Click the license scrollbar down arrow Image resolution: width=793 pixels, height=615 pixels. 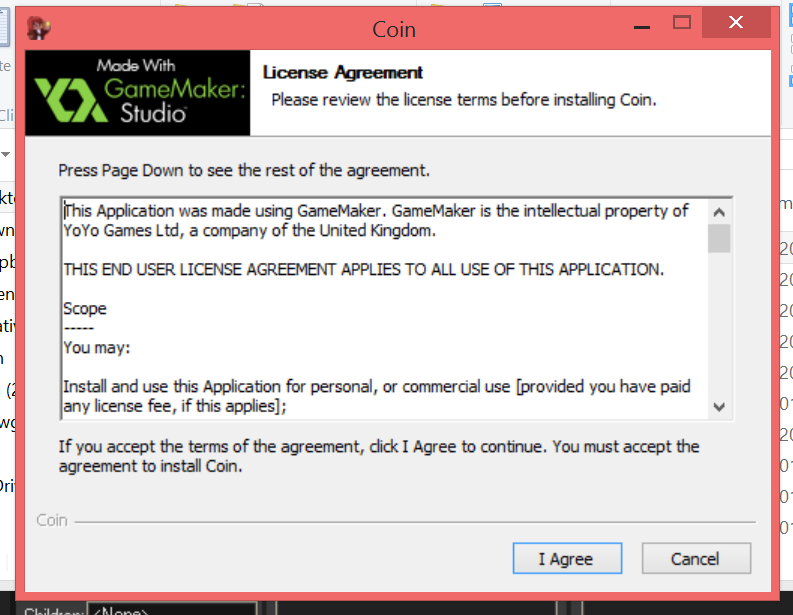[x=719, y=407]
